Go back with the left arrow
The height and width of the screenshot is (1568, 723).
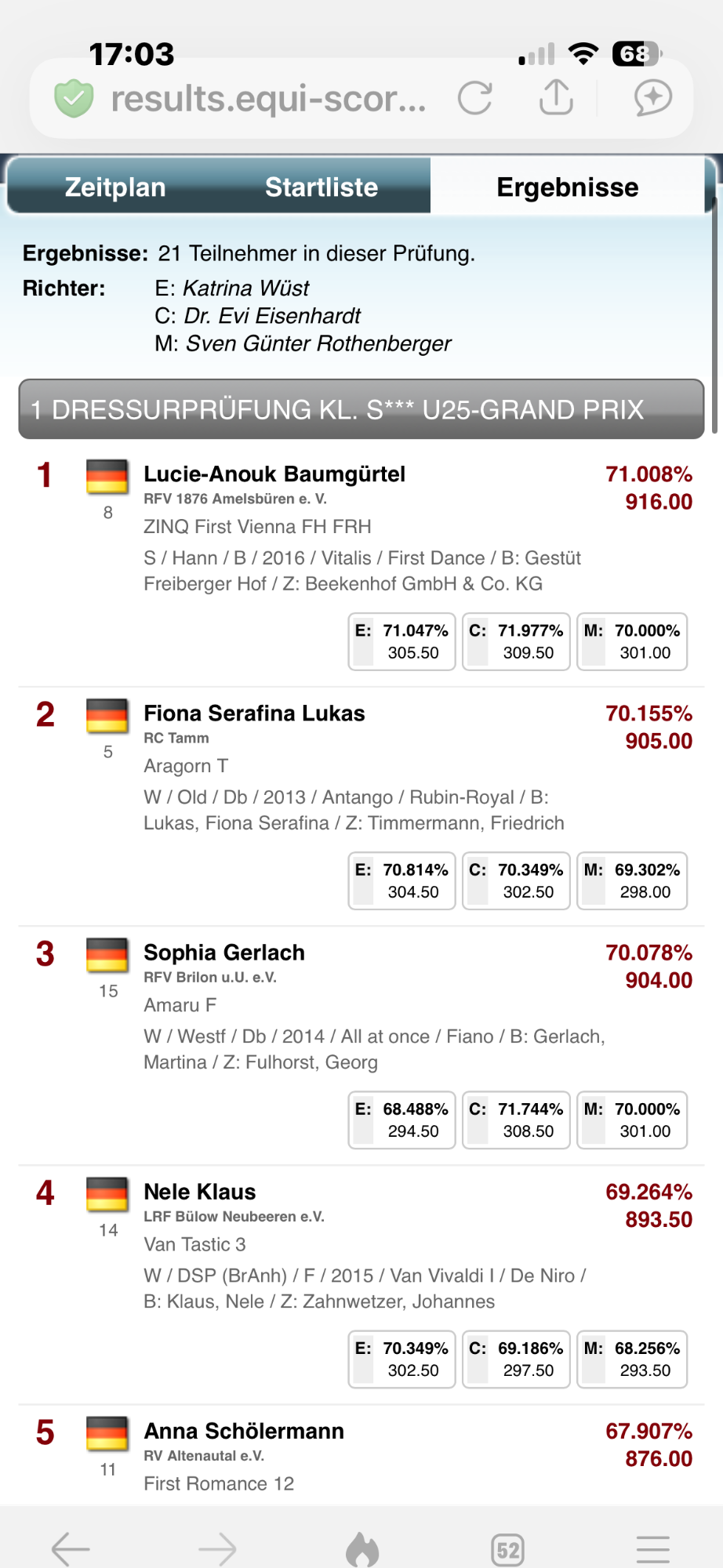tap(71, 1548)
